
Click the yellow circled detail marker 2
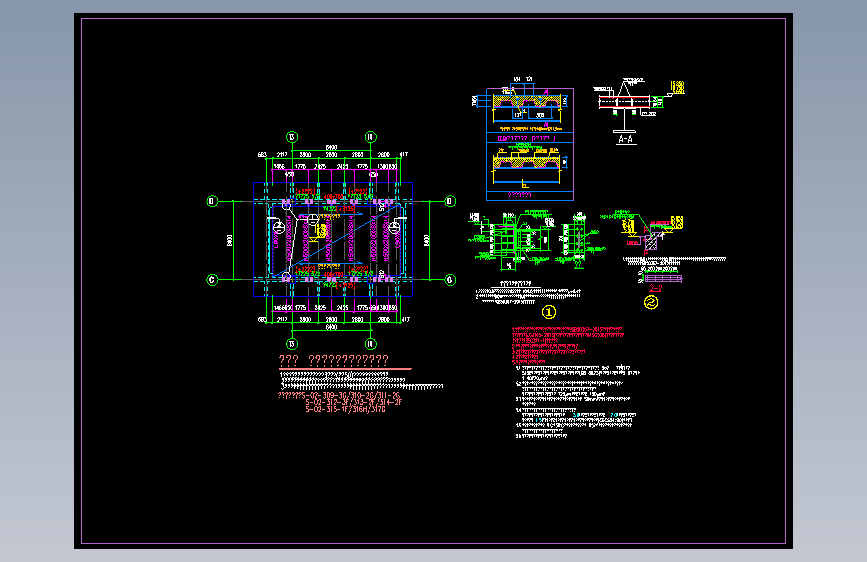(651, 303)
